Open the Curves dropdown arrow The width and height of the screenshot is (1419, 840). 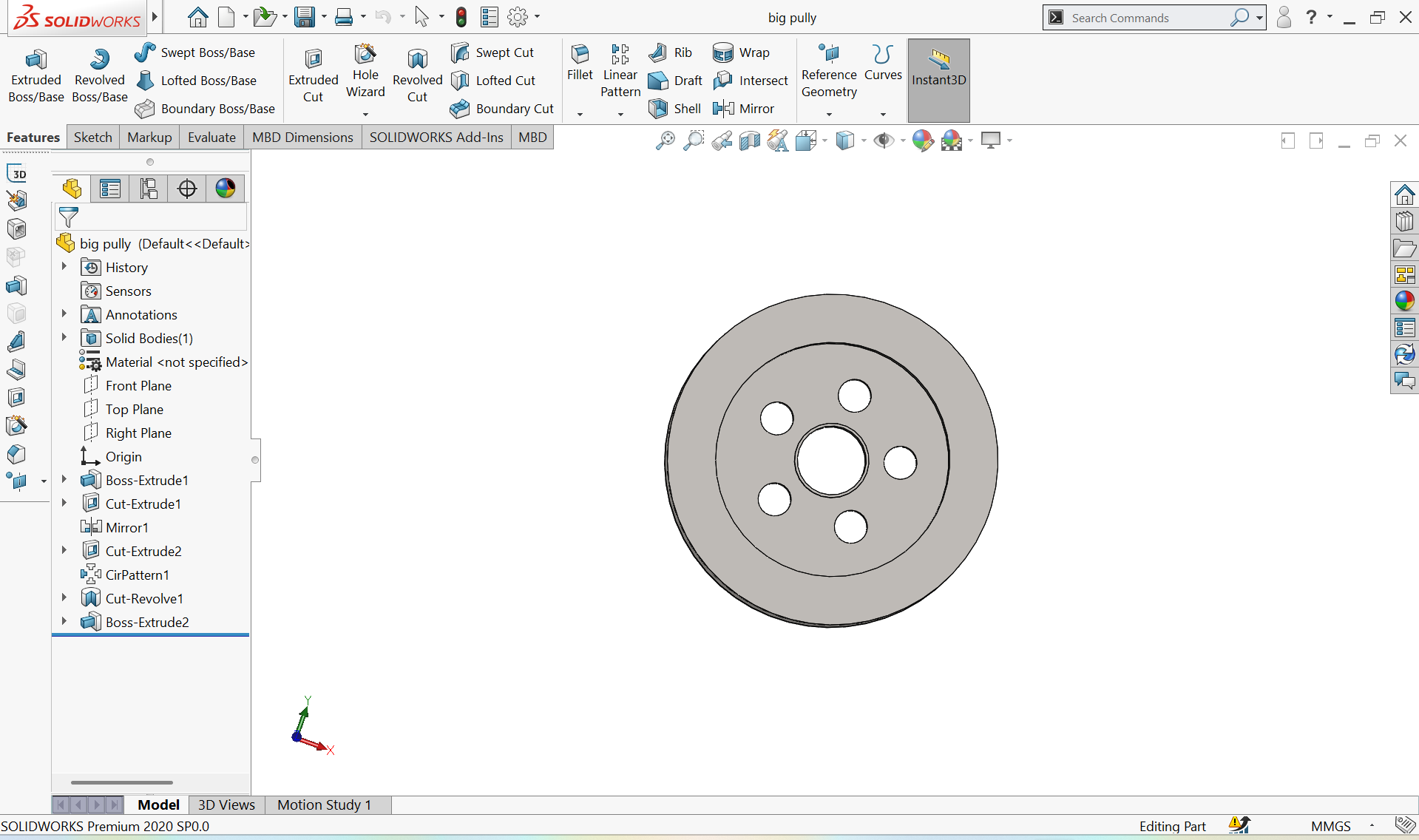(x=883, y=114)
